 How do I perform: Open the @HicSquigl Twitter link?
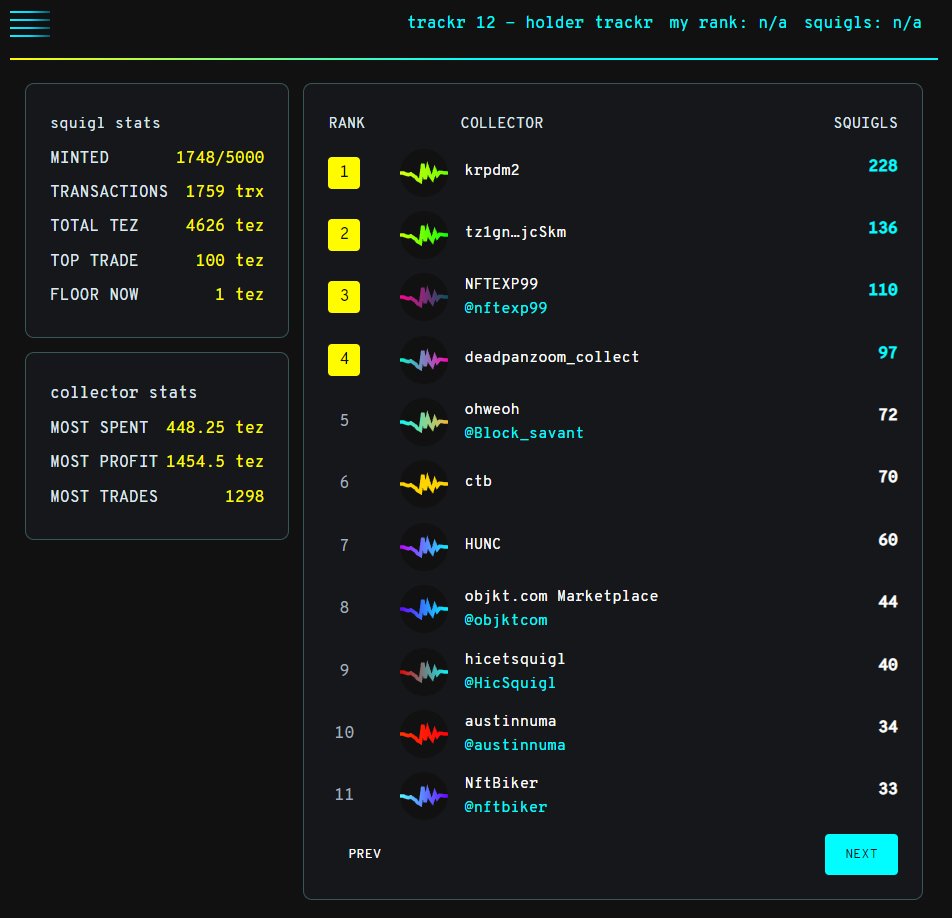510,683
